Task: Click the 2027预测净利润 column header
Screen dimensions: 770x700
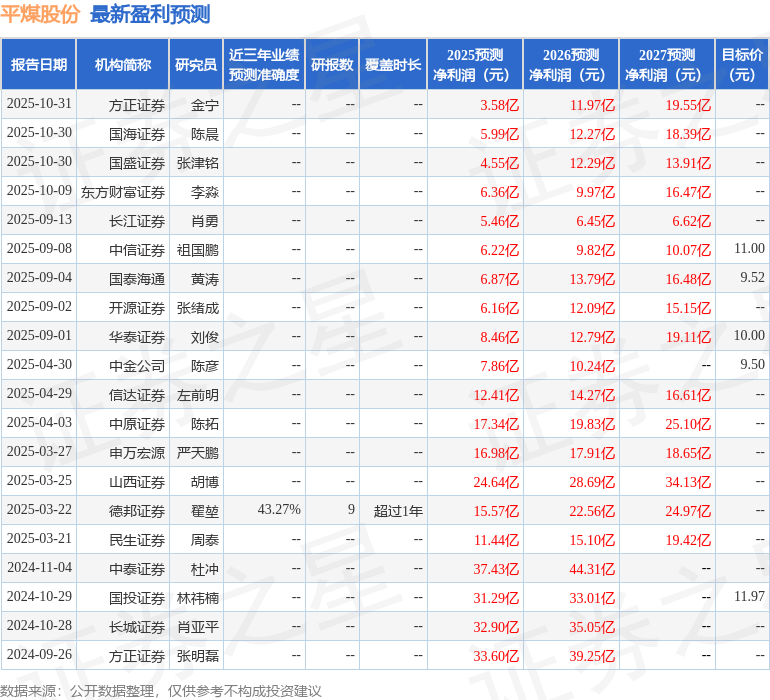Action: 666,64
